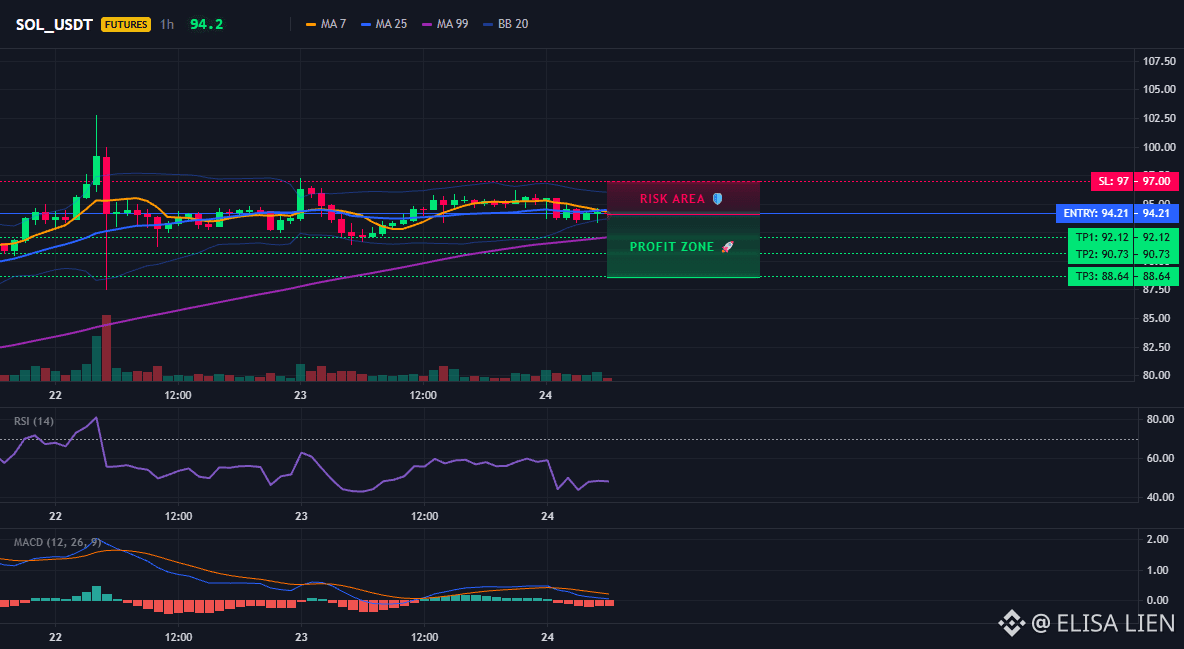The image size is (1184, 649).
Task: Click the RSI (14) indicator label
Action: click(x=34, y=421)
